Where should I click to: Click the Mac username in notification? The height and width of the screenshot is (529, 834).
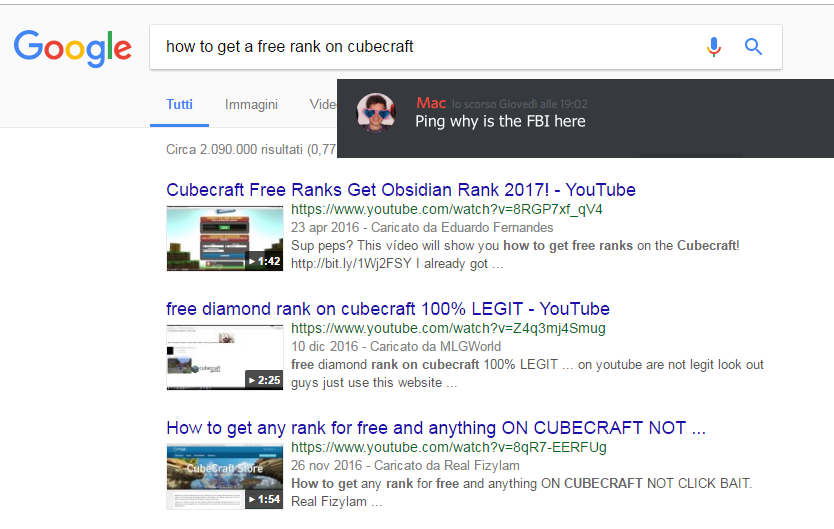coord(431,103)
